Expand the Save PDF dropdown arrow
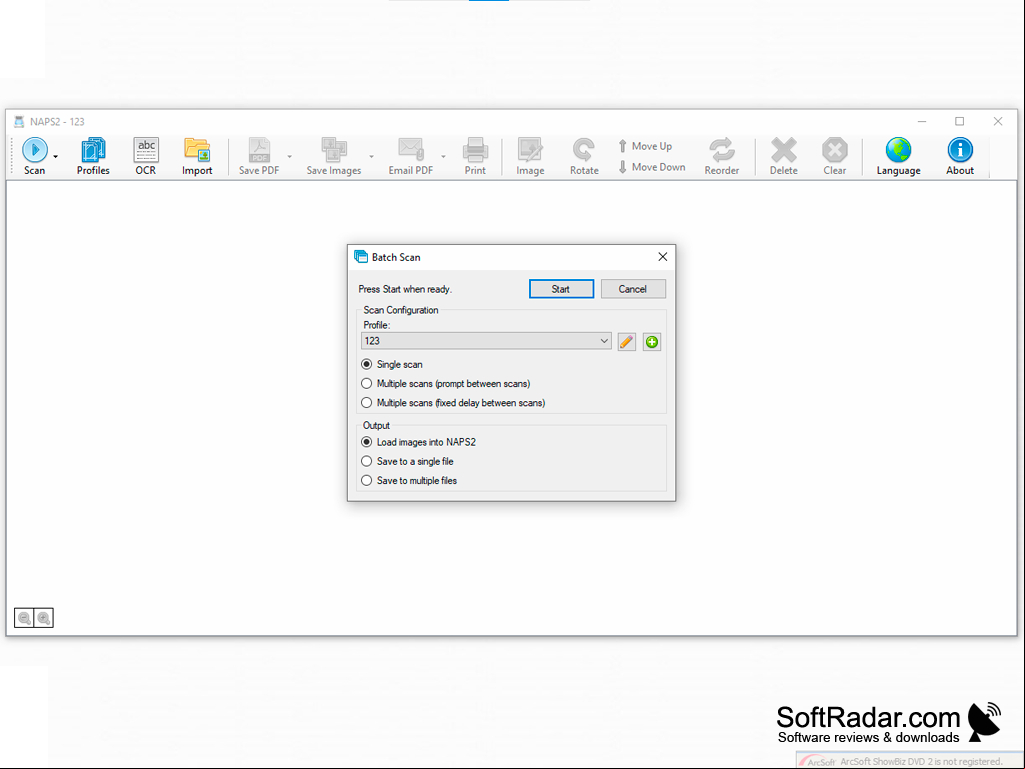1025x769 pixels. pyautogui.click(x=290, y=157)
